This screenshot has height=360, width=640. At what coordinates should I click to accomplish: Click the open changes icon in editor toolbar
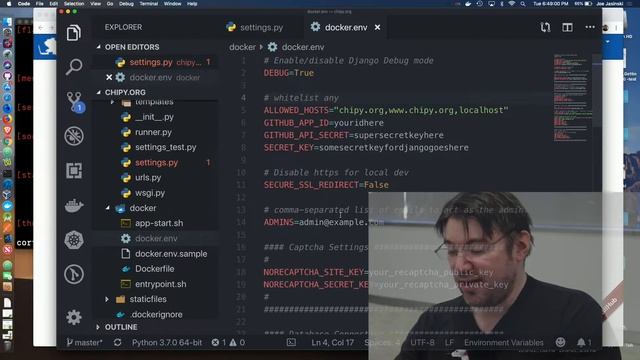[545, 27]
